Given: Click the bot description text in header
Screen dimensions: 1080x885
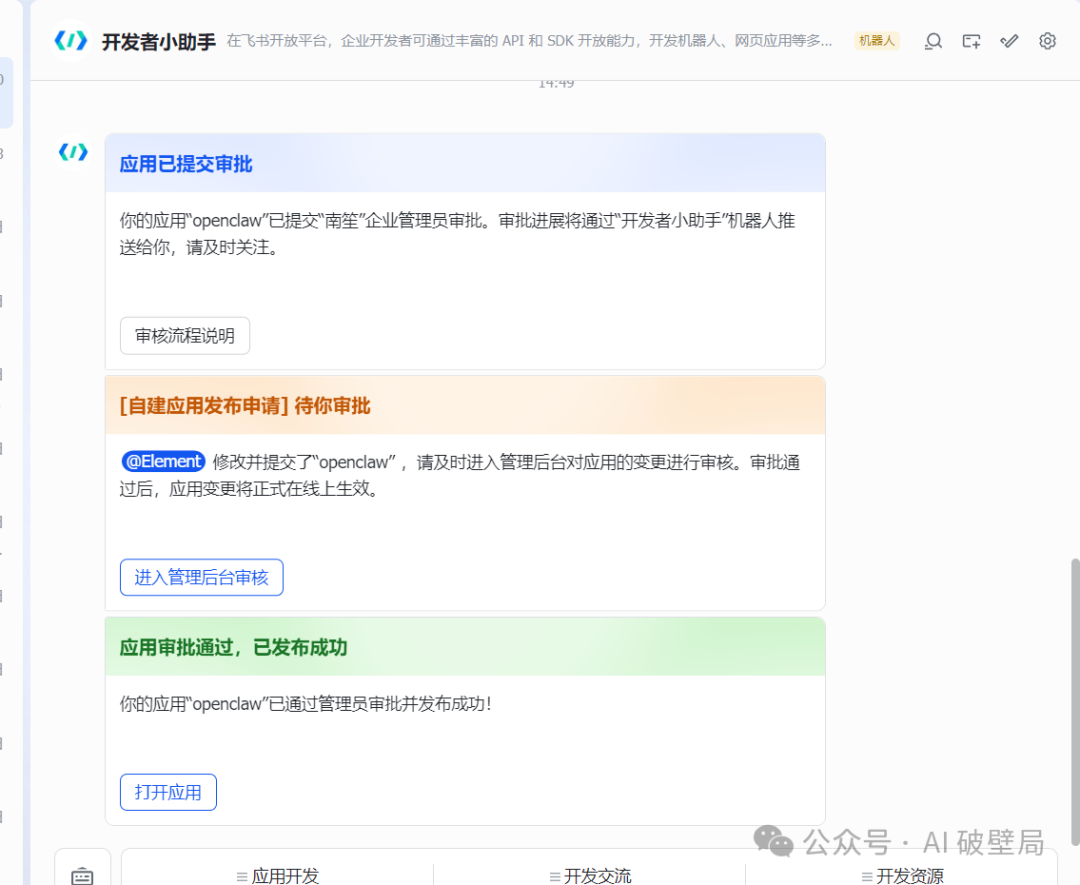Looking at the screenshot, I should coord(529,41).
